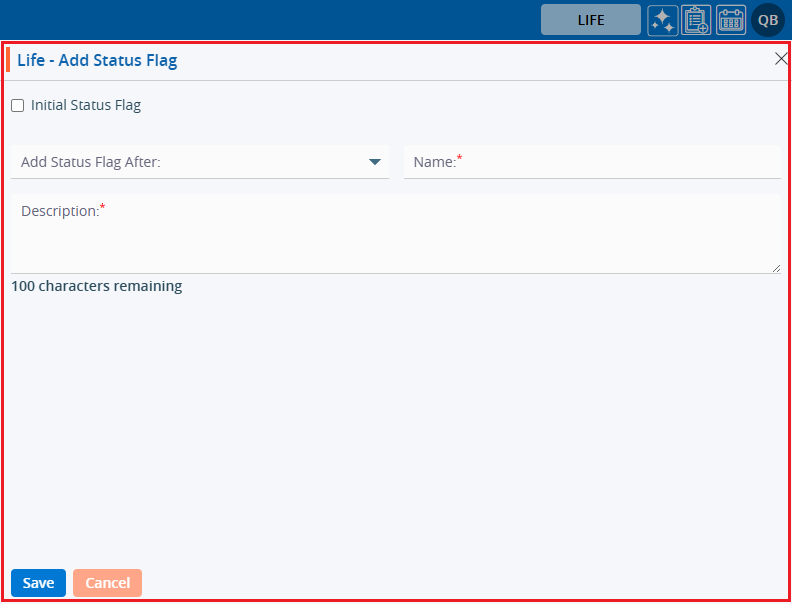Close the Add Status Flag dialog
The width and height of the screenshot is (792, 604).
coord(781,59)
